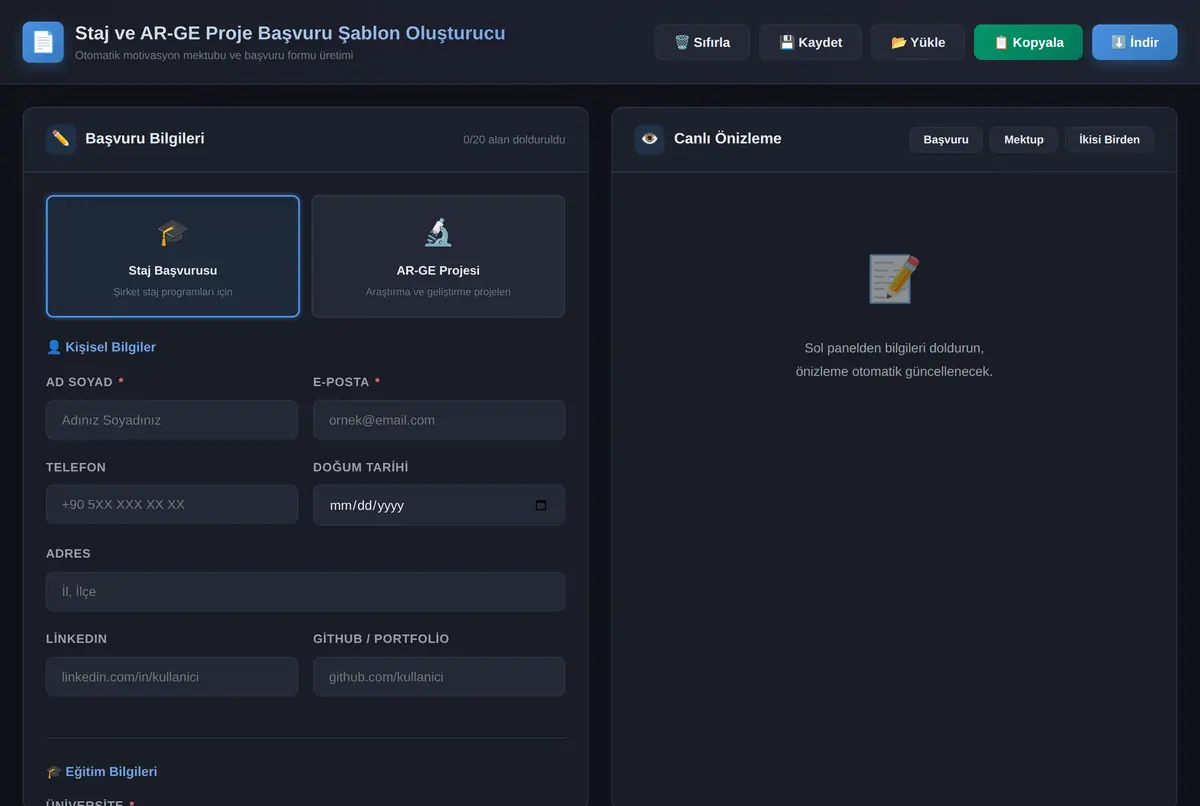1200x806 pixels.
Task: Click the Başvuru Bilgileri panel title
Action: pyautogui.click(x=145, y=138)
